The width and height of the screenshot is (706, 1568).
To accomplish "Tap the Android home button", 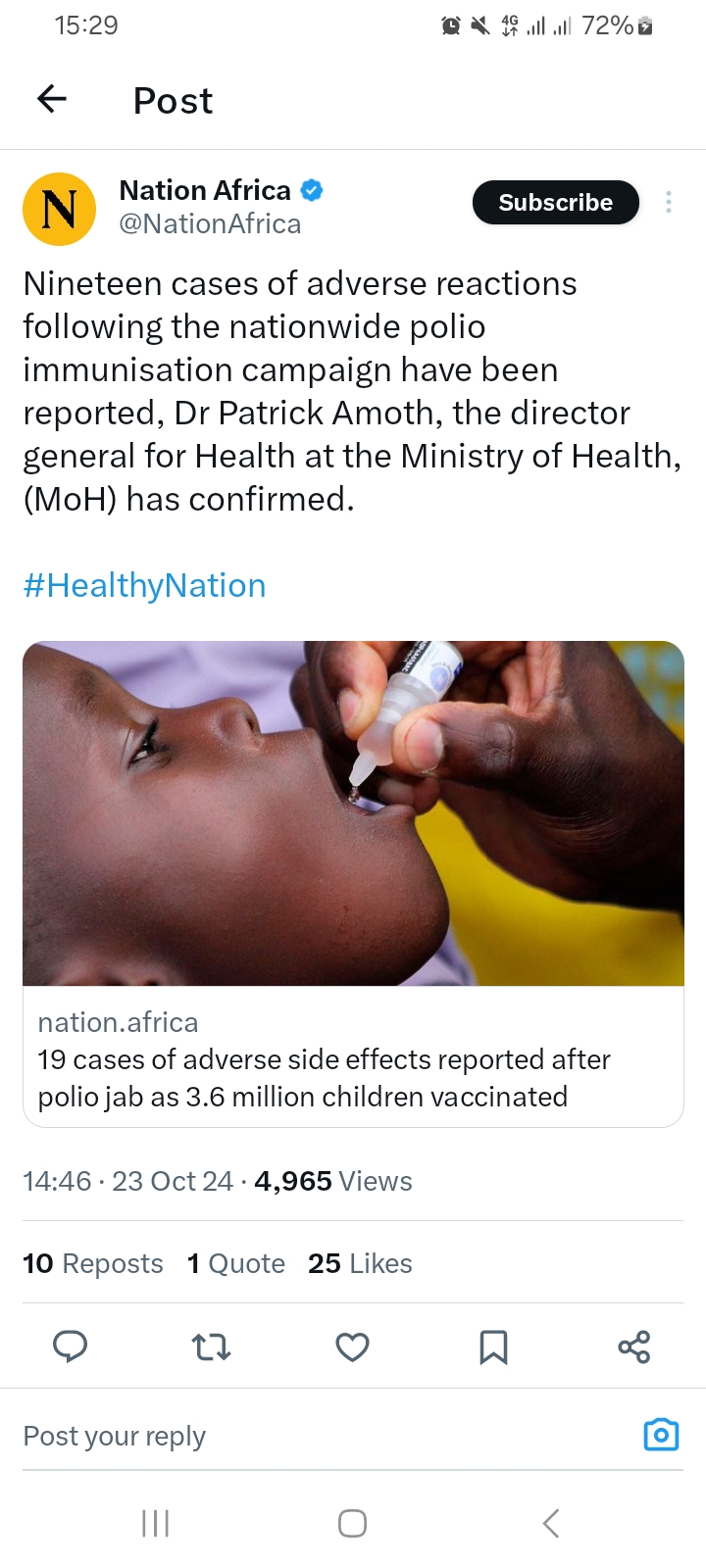I will [352, 1523].
